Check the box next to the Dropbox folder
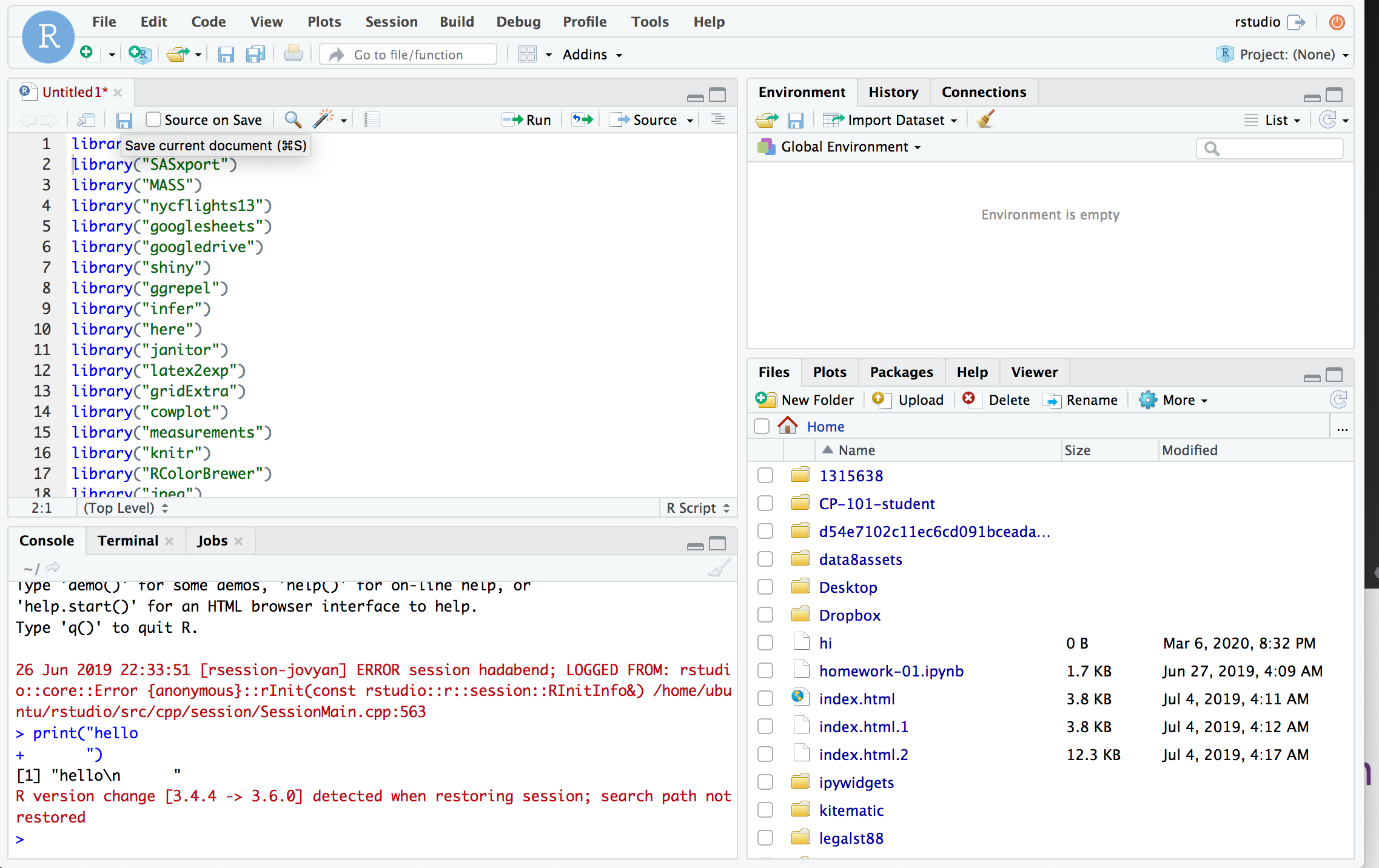 tap(765, 614)
